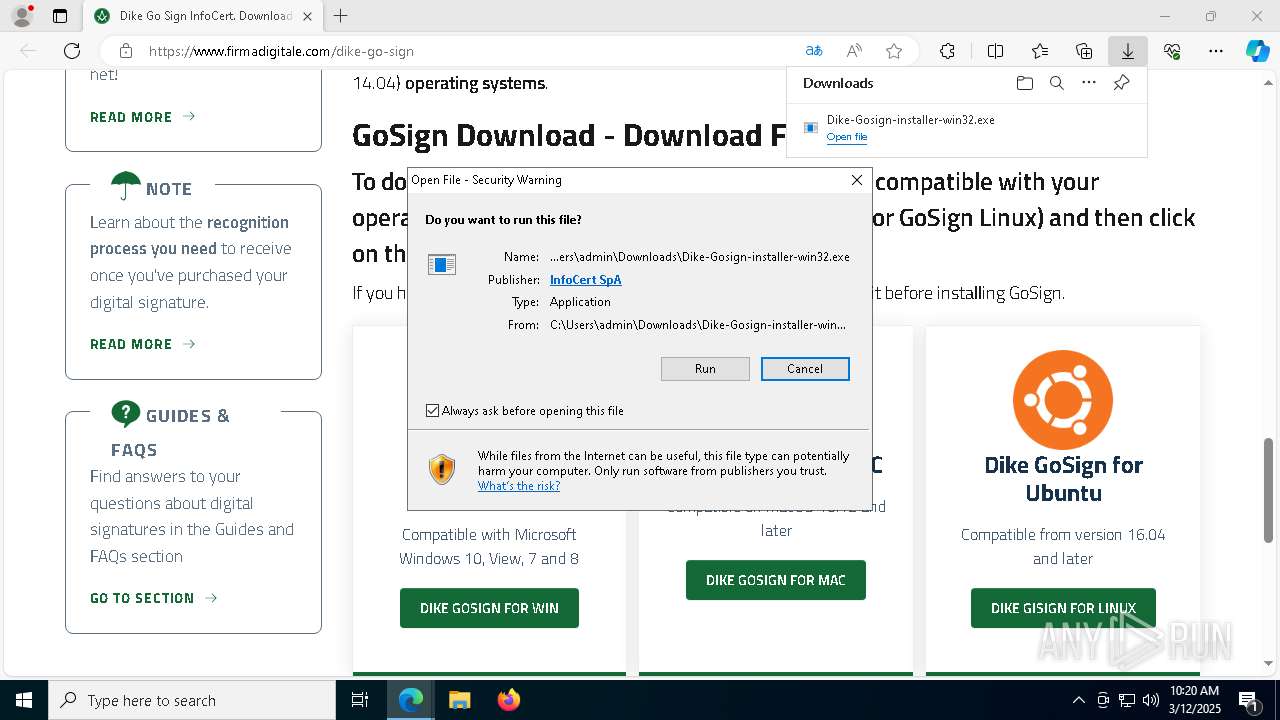Open Edge Settings and more menu
Image resolution: width=1280 pixels, height=720 pixels.
(1216, 51)
